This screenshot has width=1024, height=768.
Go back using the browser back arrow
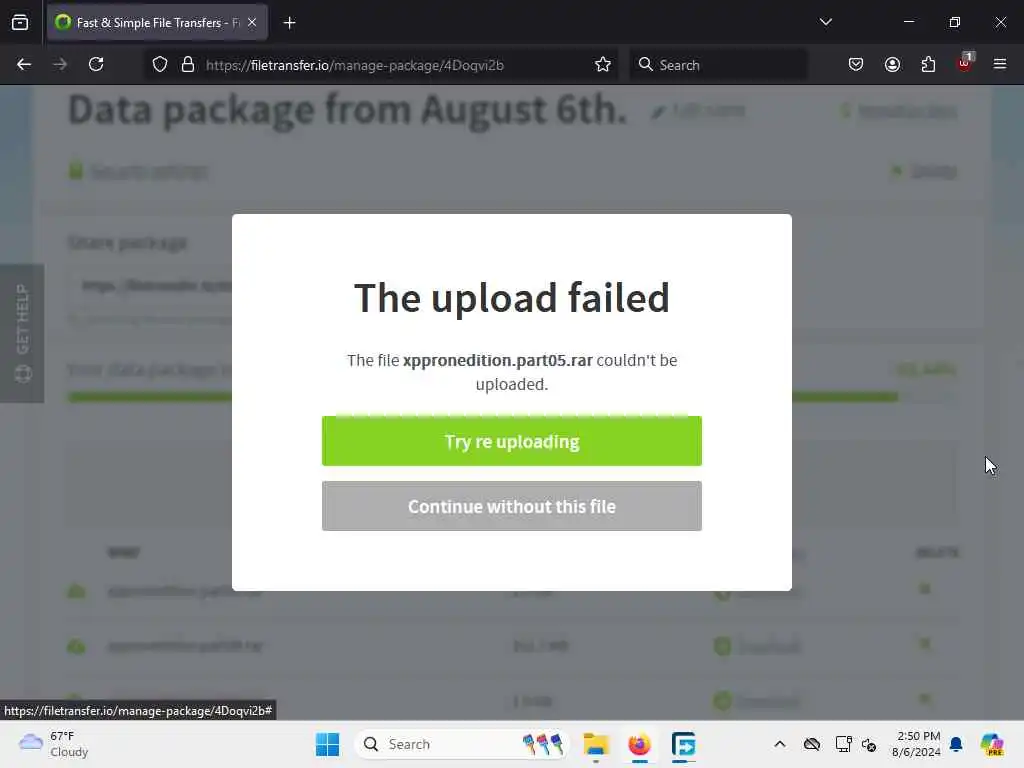tap(24, 64)
